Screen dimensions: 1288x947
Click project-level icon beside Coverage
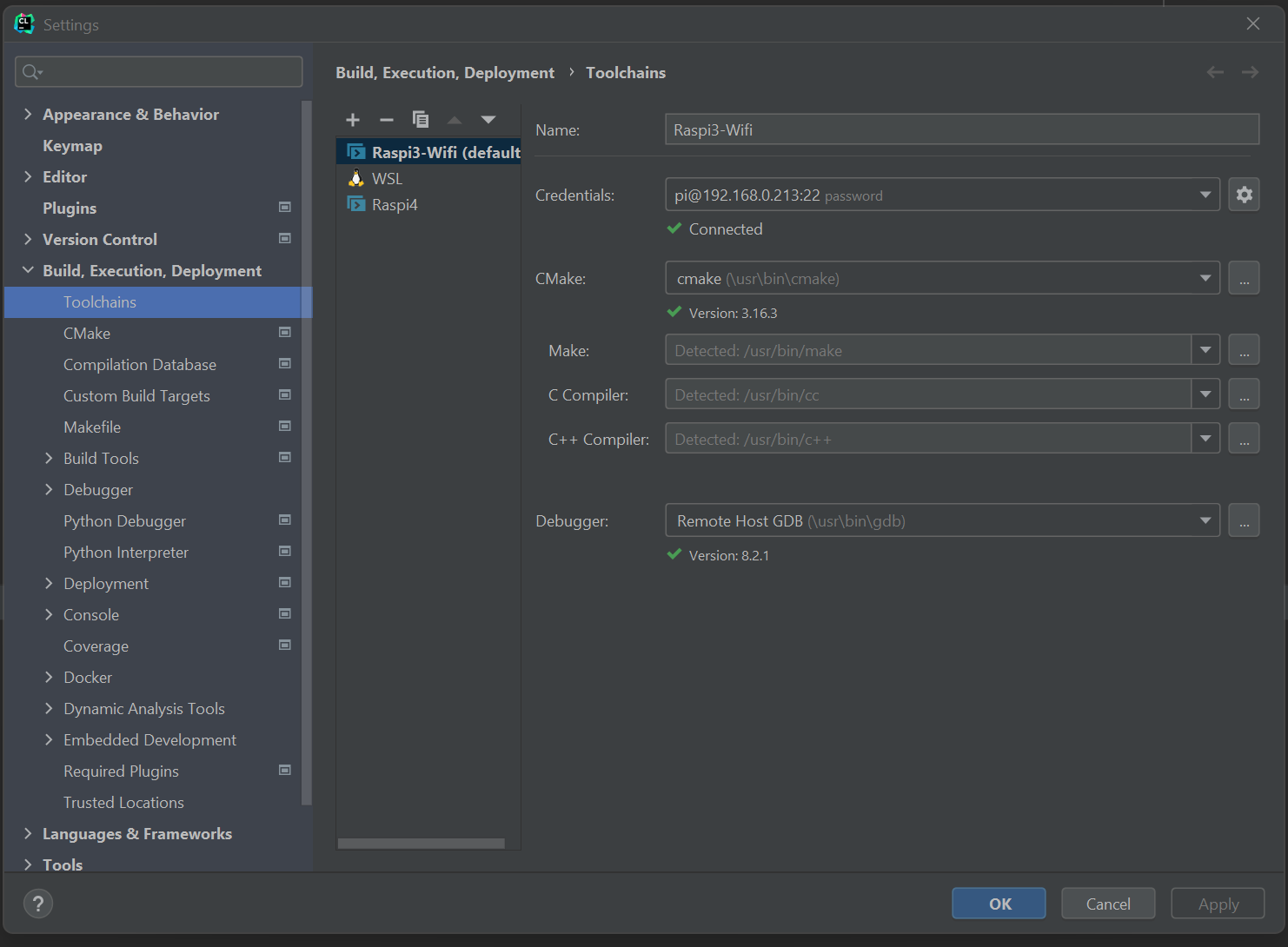coord(284,645)
